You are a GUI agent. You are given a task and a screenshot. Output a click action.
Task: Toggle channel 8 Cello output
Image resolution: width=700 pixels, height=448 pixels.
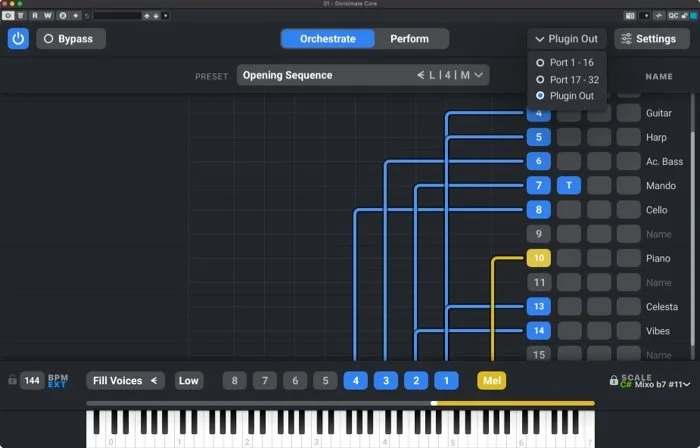538,210
